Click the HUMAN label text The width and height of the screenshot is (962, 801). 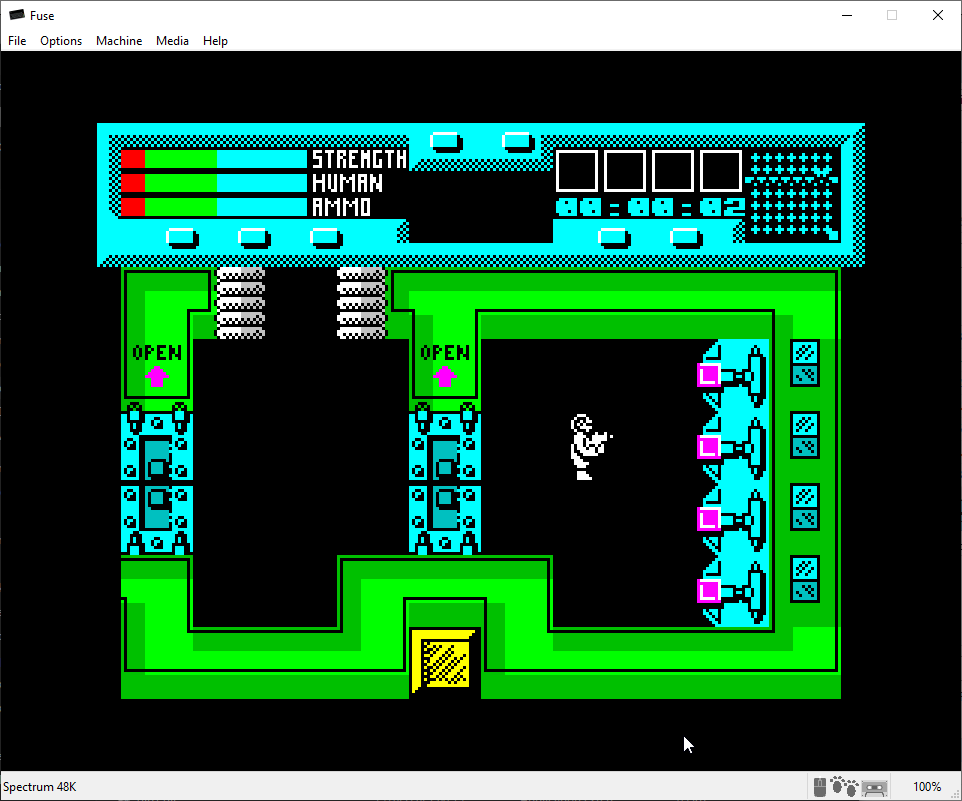(347, 183)
